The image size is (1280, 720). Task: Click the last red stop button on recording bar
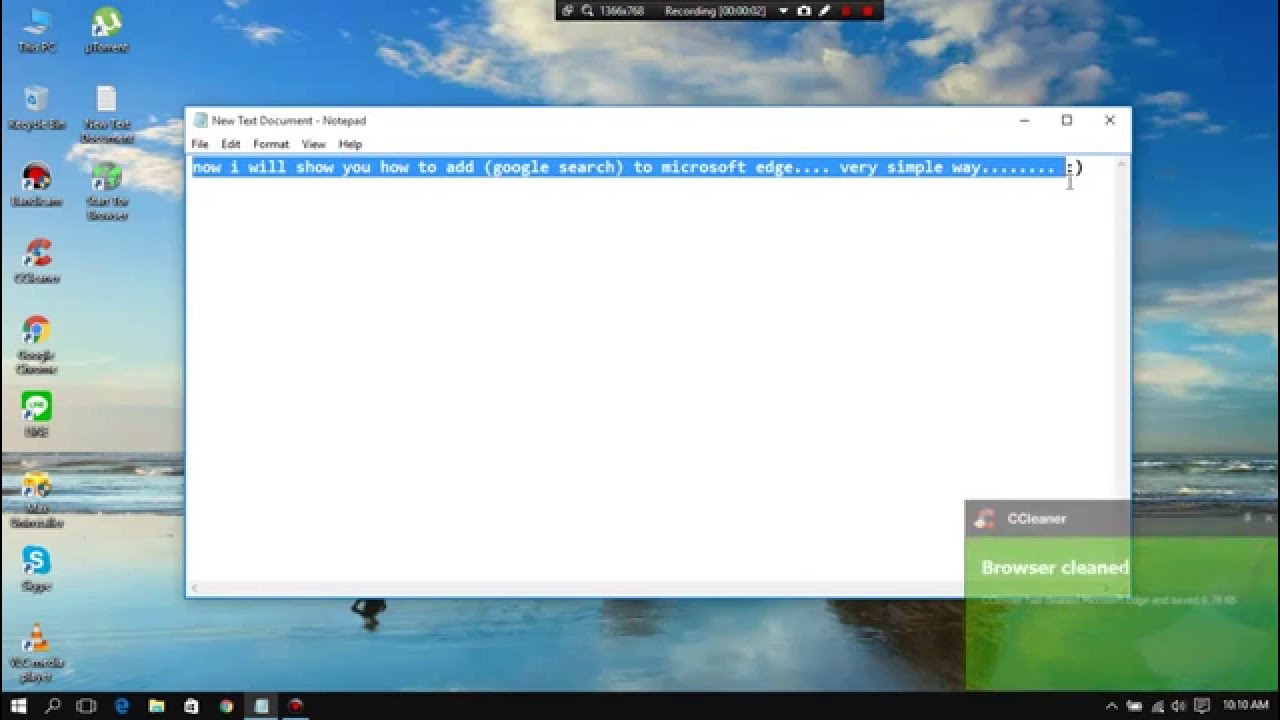pyautogui.click(x=867, y=11)
